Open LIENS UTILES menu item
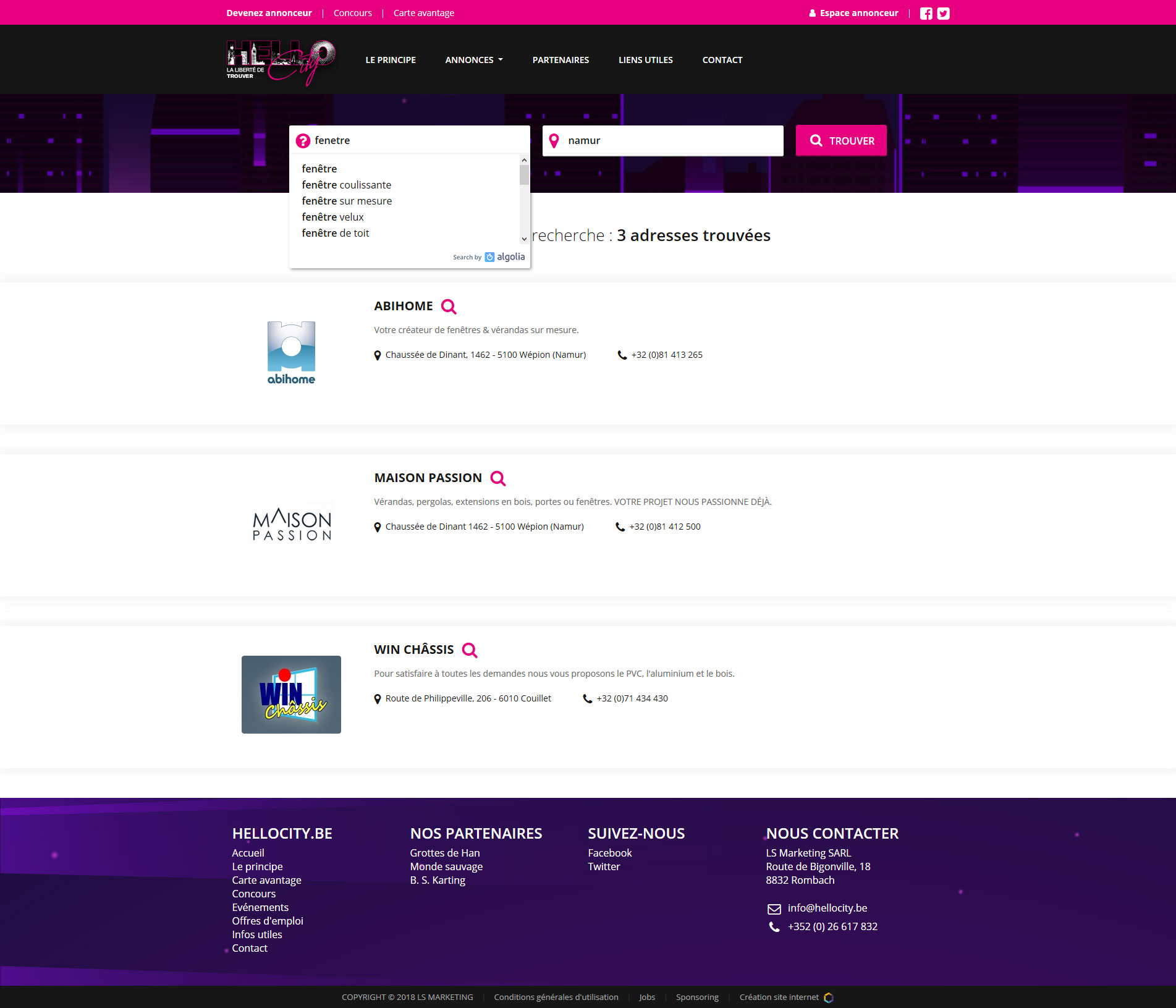The image size is (1176, 1008). pos(646,60)
